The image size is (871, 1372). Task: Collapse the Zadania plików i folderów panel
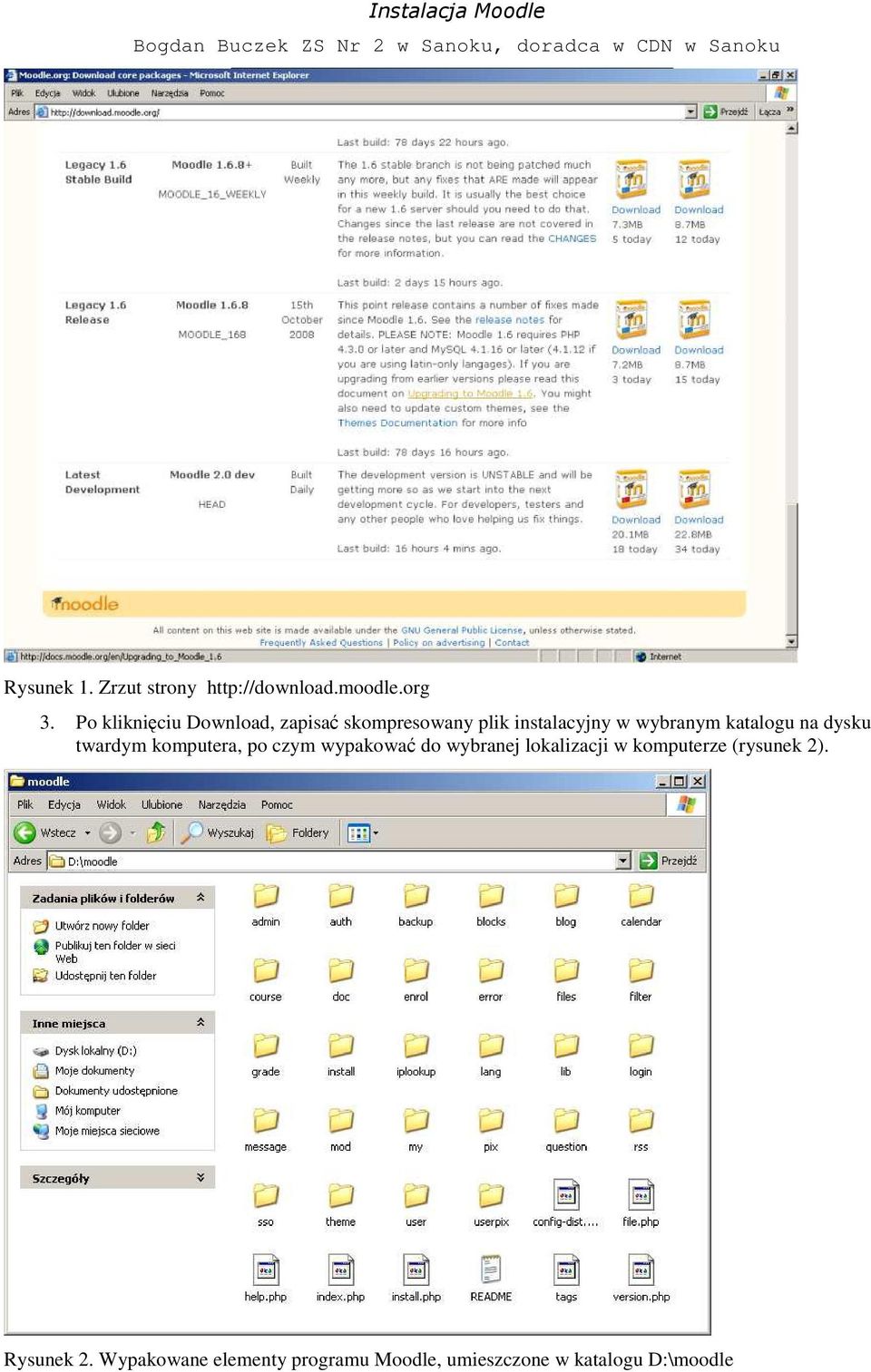201,898
